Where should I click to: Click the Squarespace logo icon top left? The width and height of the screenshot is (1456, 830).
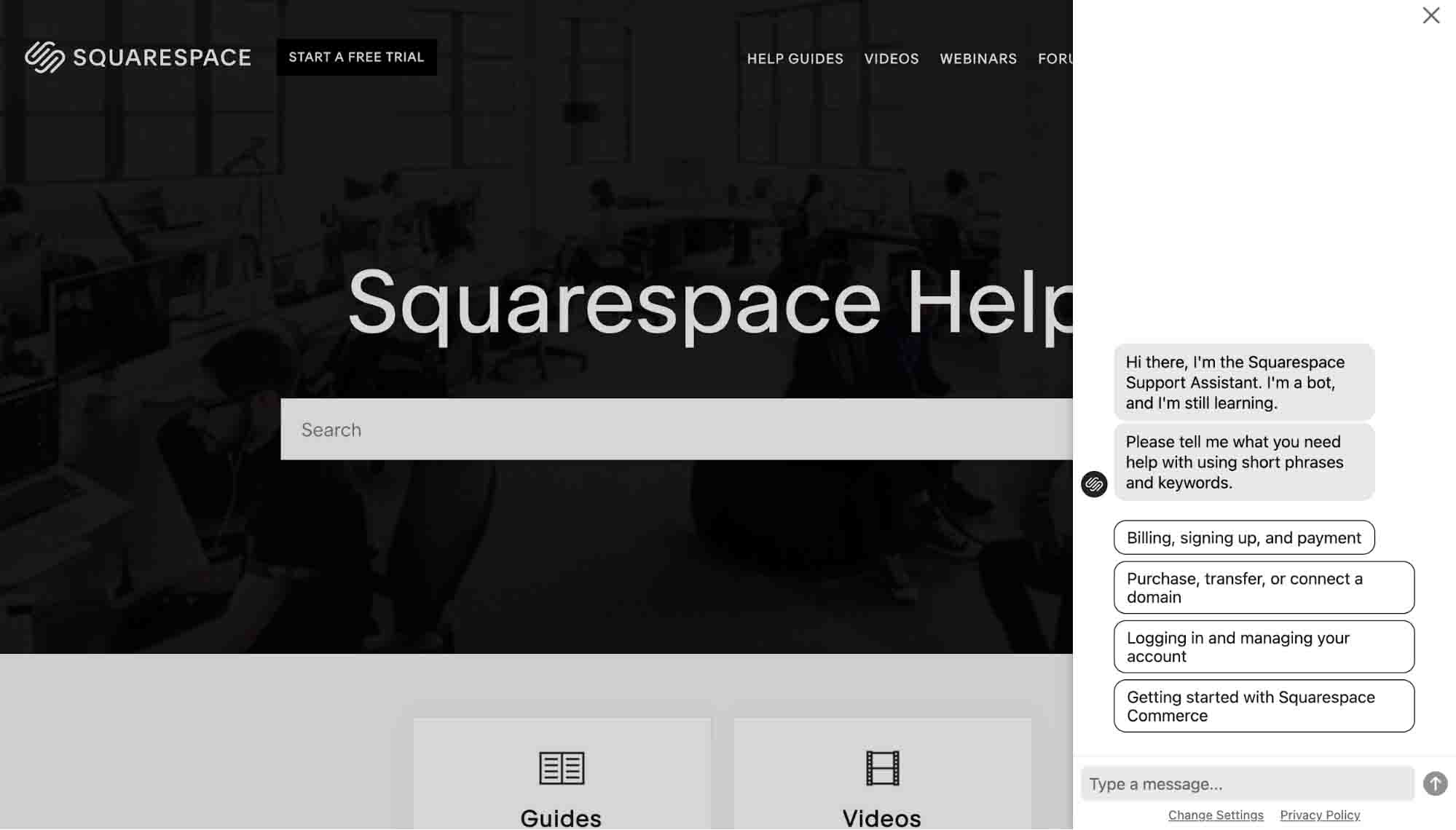[44, 57]
